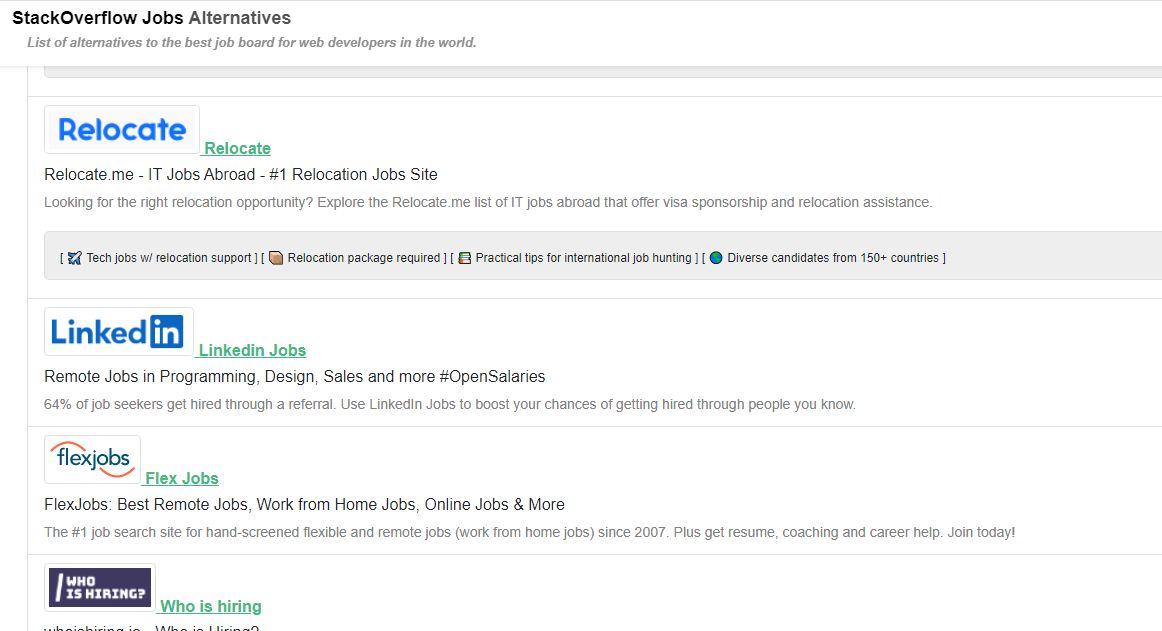Visit the Flex Jobs link

(x=182, y=478)
